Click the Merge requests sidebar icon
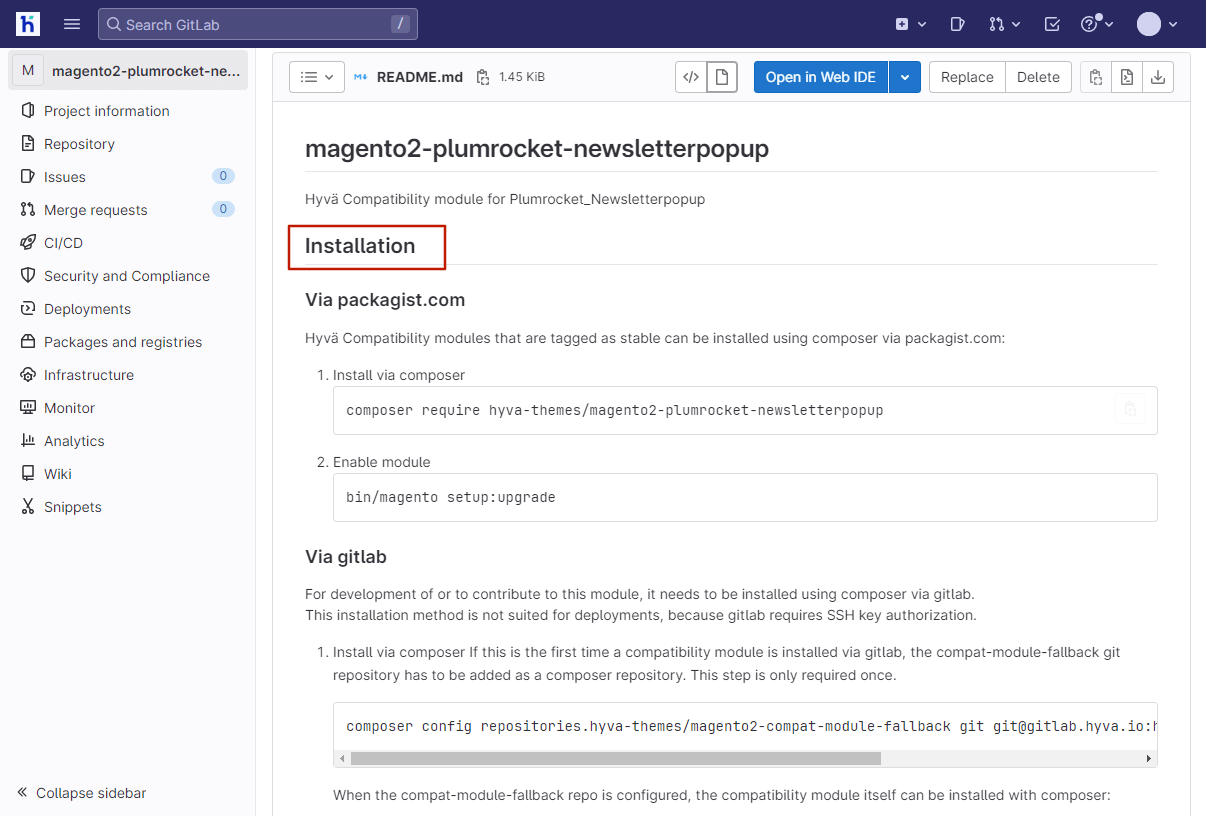 pyautogui.click(x=28, y=210)
